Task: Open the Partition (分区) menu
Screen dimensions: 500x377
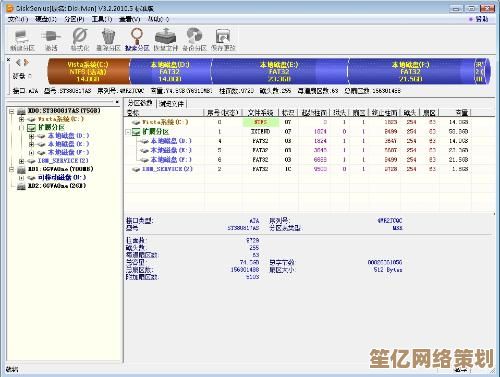Action: coord(74,19)
